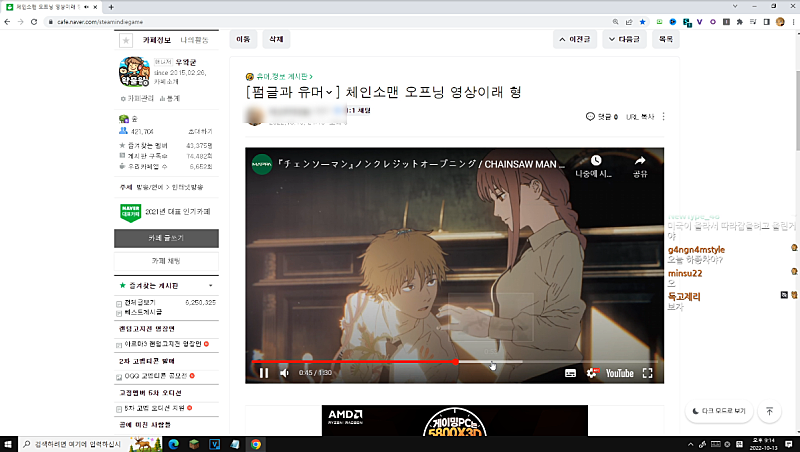The width and height of the screenshot is (800, 452).
Task: Switch to 카페정보 tab
Action: pos(157,40)
